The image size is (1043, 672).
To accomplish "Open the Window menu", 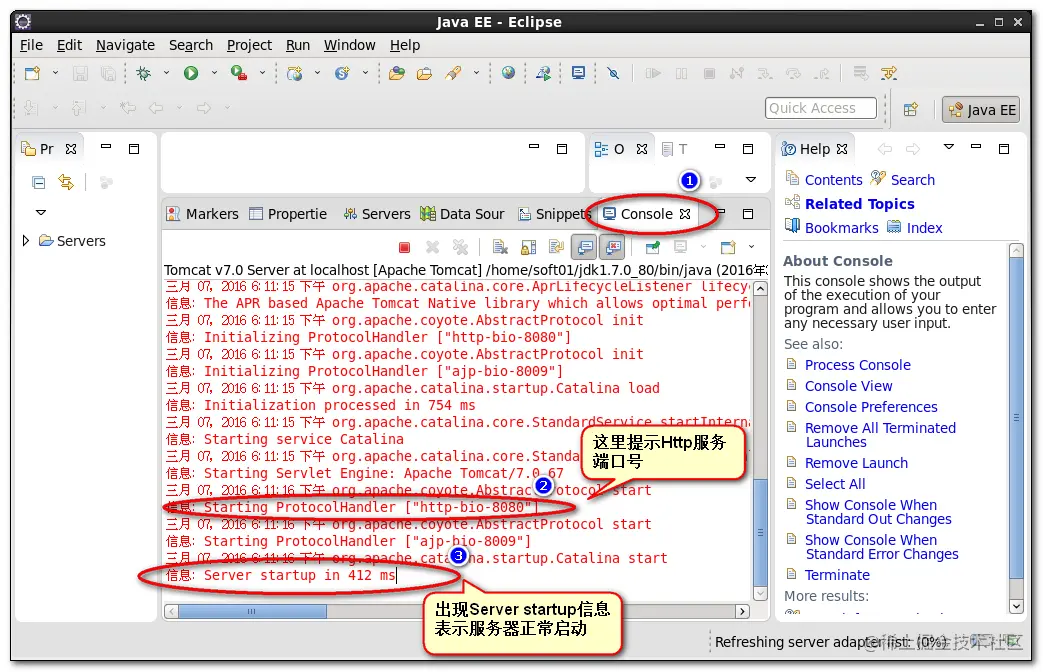I will 349,45.
